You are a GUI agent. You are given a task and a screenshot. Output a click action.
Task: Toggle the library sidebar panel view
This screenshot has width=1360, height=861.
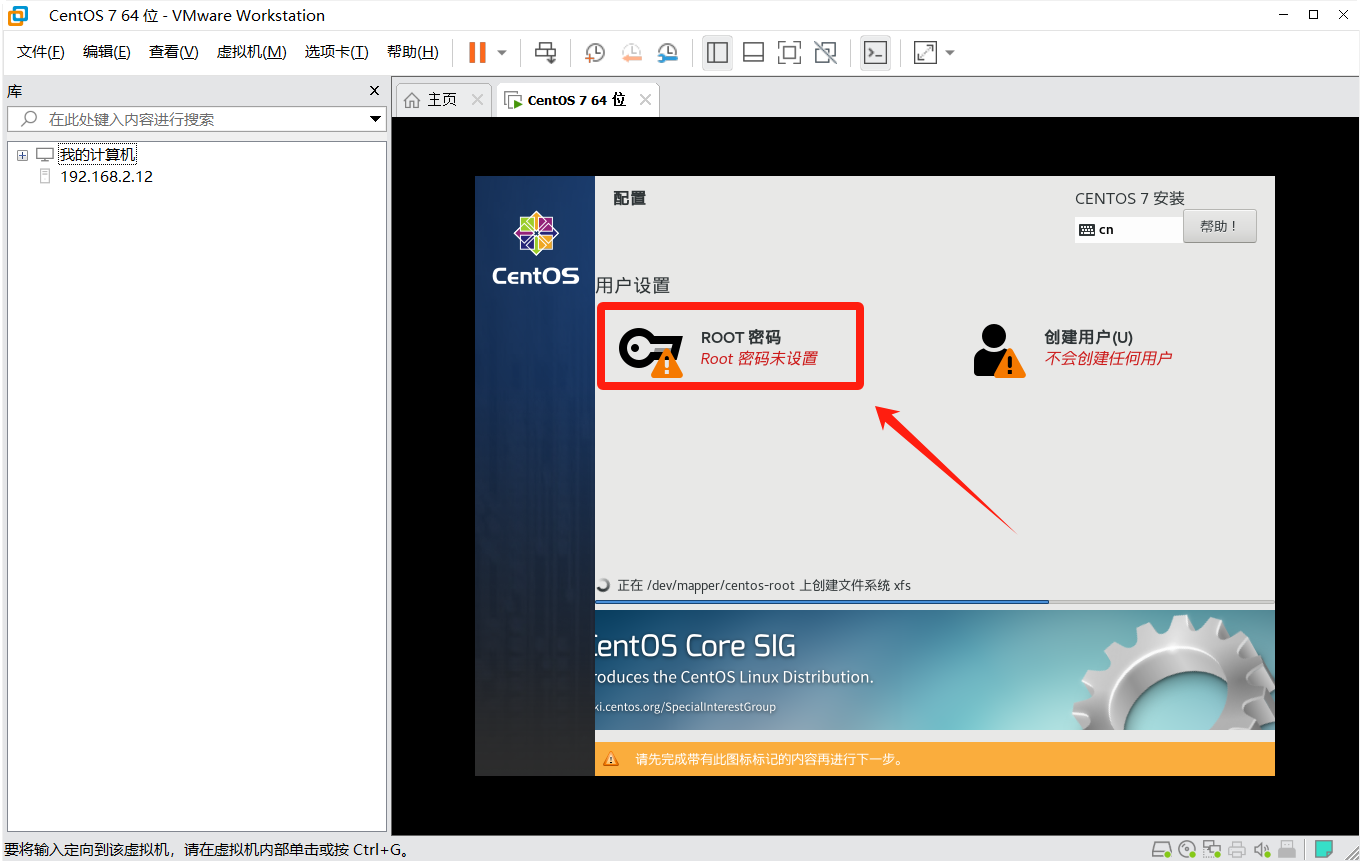click(717, 52)
